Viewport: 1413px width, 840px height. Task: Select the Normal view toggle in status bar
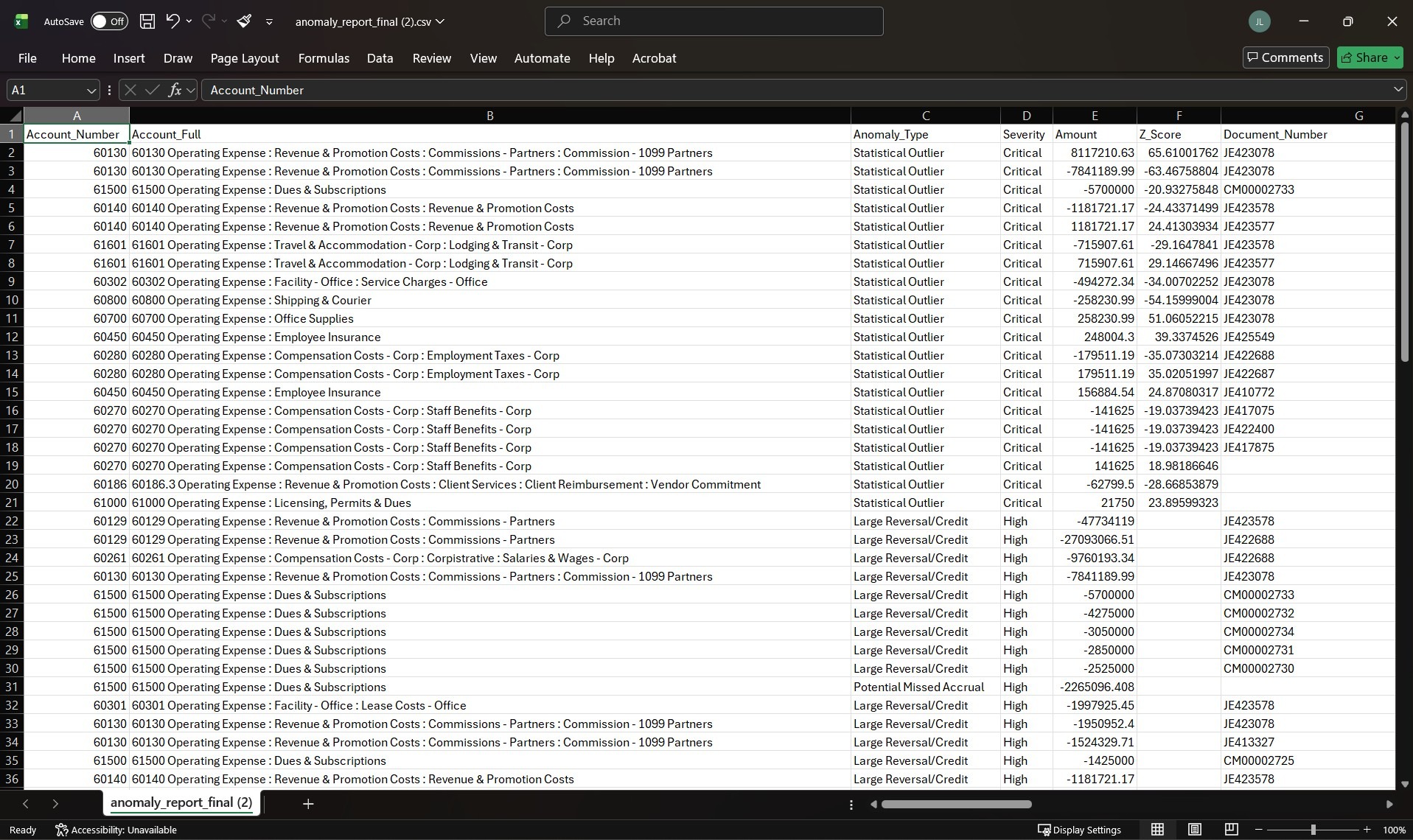pyautogui.click(x=1157, y=830)
